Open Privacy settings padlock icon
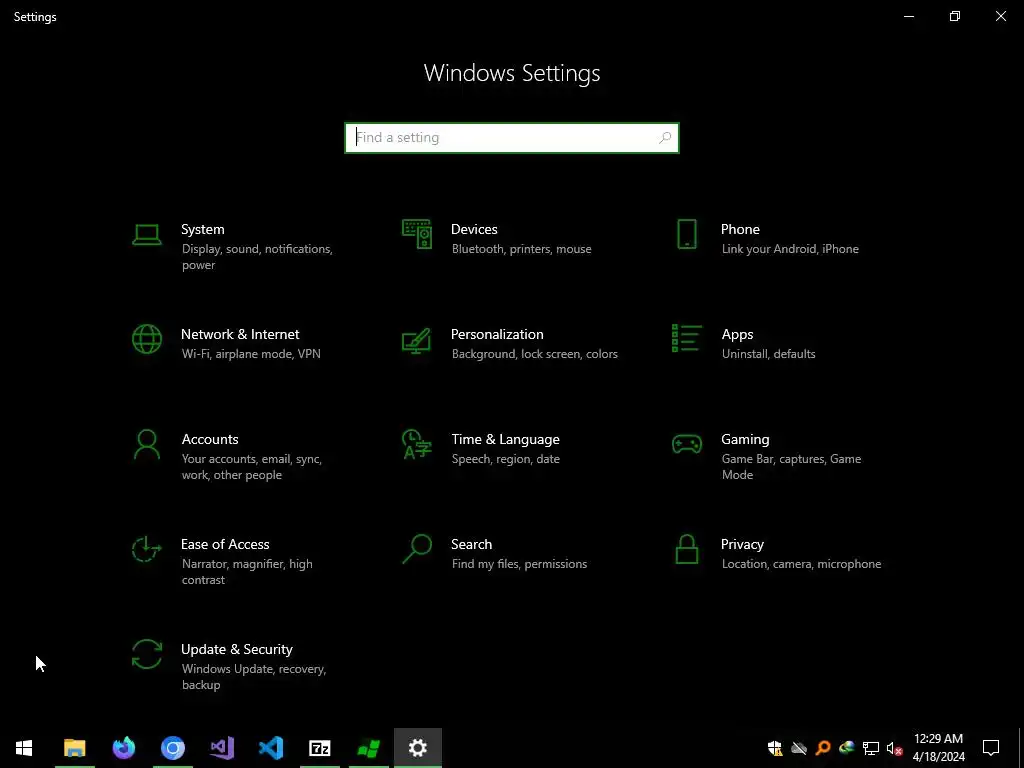1024x768 pixels. tap(686, 549)
